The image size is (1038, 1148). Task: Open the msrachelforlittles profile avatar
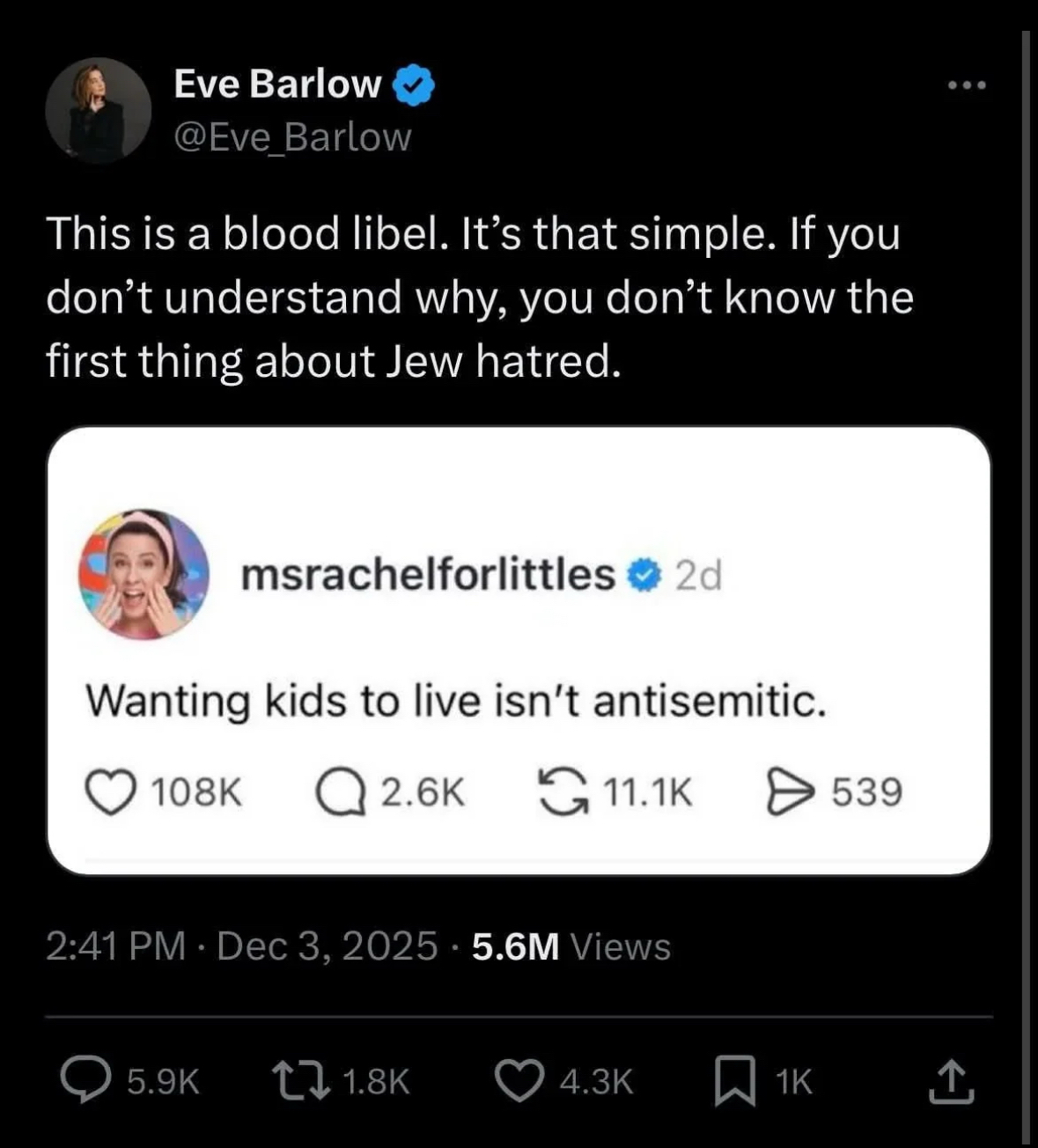click(x=144, y=574)
